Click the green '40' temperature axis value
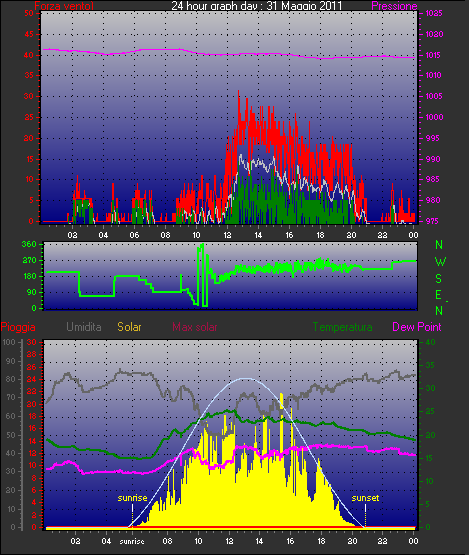 [430, 342]
